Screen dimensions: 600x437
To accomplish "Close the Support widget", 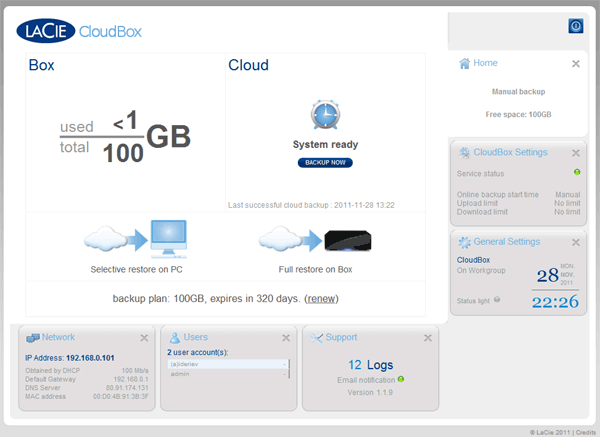I will [x=428, y=338].
